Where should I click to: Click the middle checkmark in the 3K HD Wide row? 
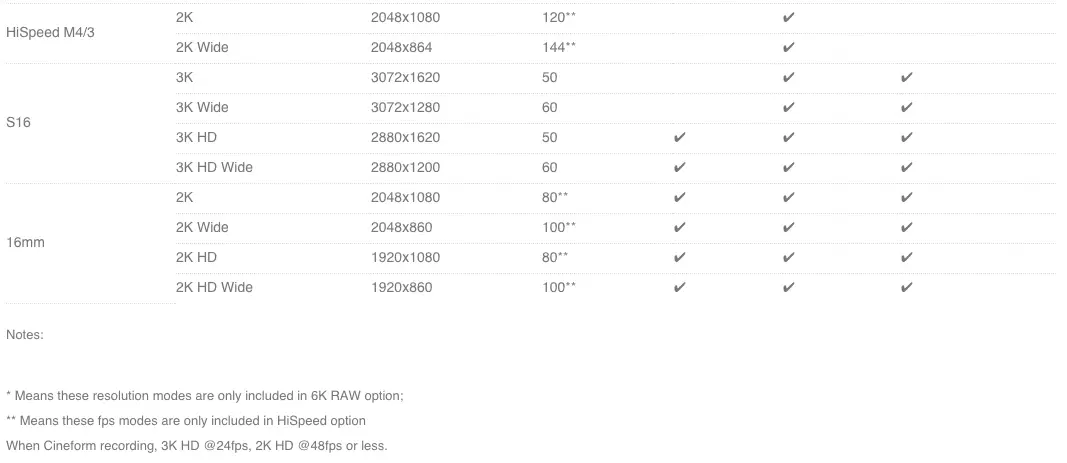(788, 167)
